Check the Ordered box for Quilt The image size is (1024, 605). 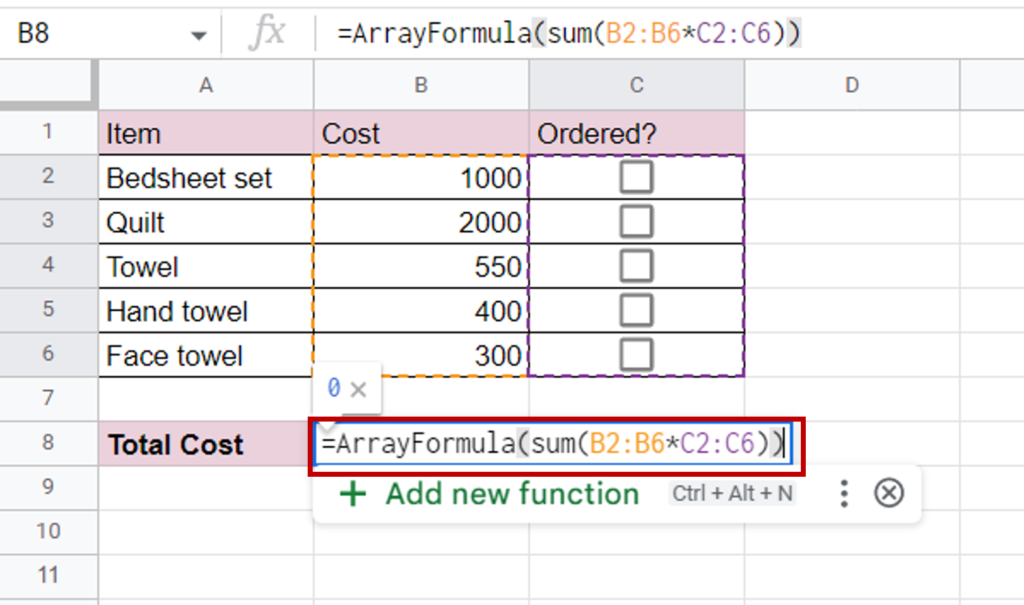[x=636, y=222]
